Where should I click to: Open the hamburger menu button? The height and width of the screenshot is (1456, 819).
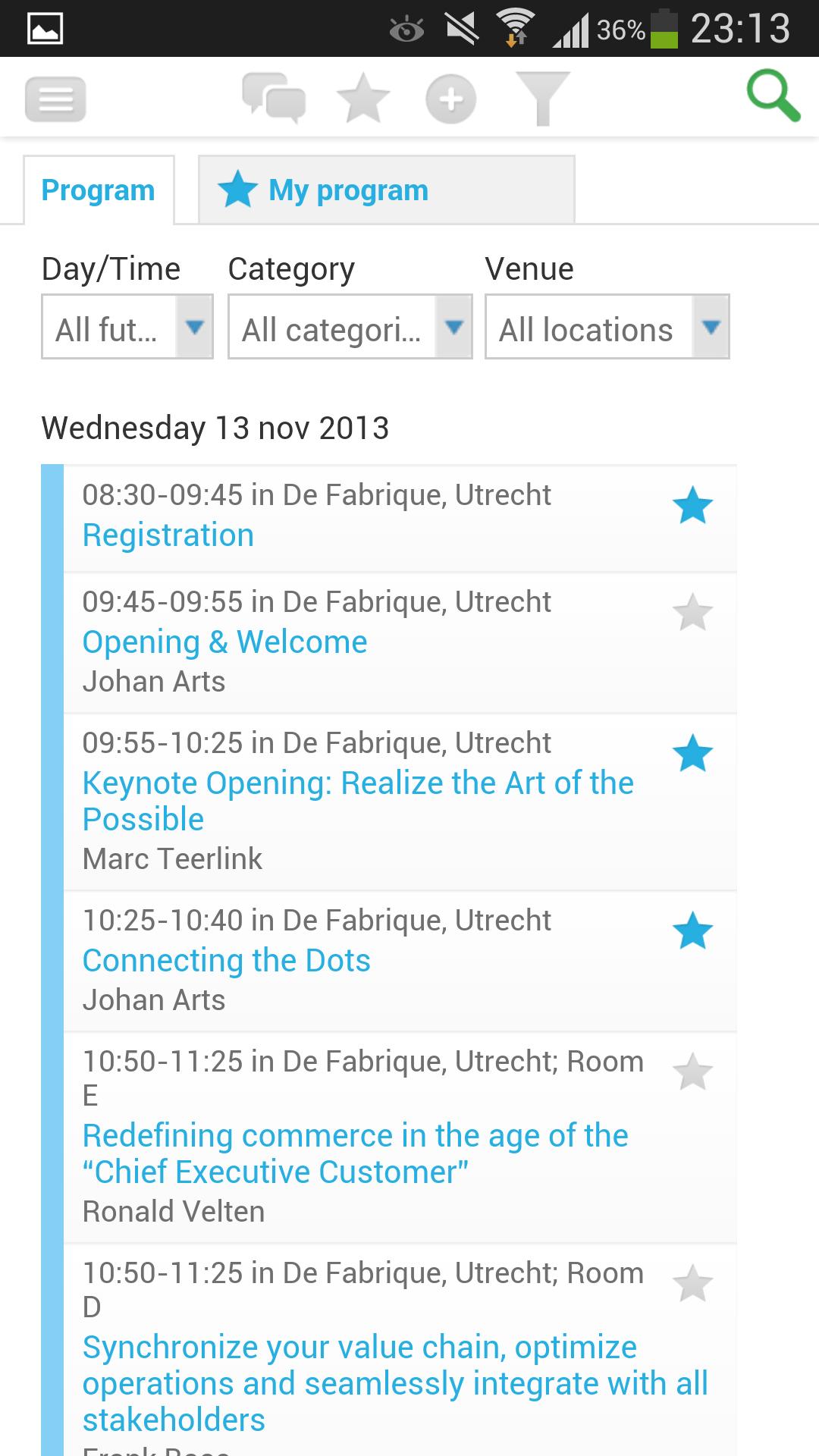(55, 99)
